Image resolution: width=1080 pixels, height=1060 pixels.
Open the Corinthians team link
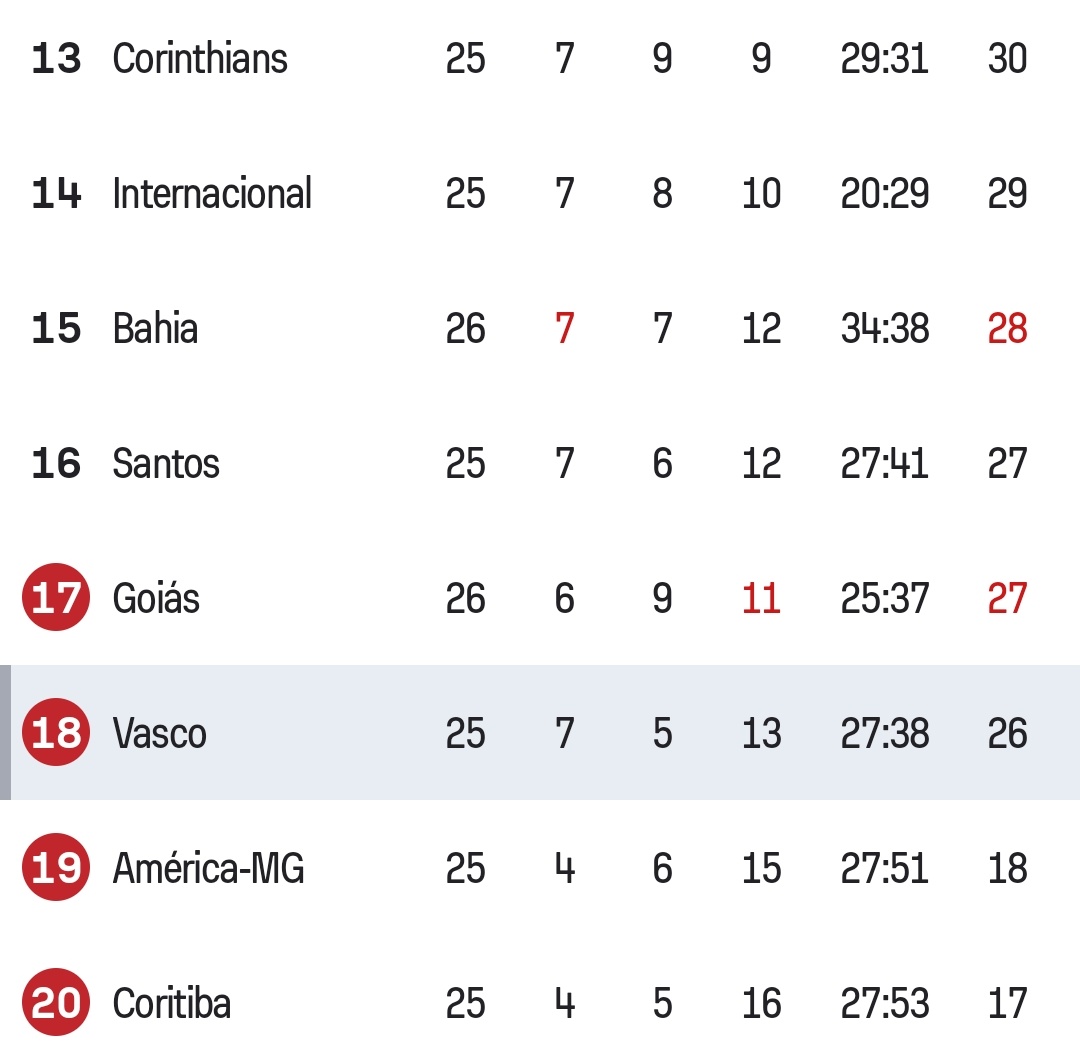click(x=200, y=58)
